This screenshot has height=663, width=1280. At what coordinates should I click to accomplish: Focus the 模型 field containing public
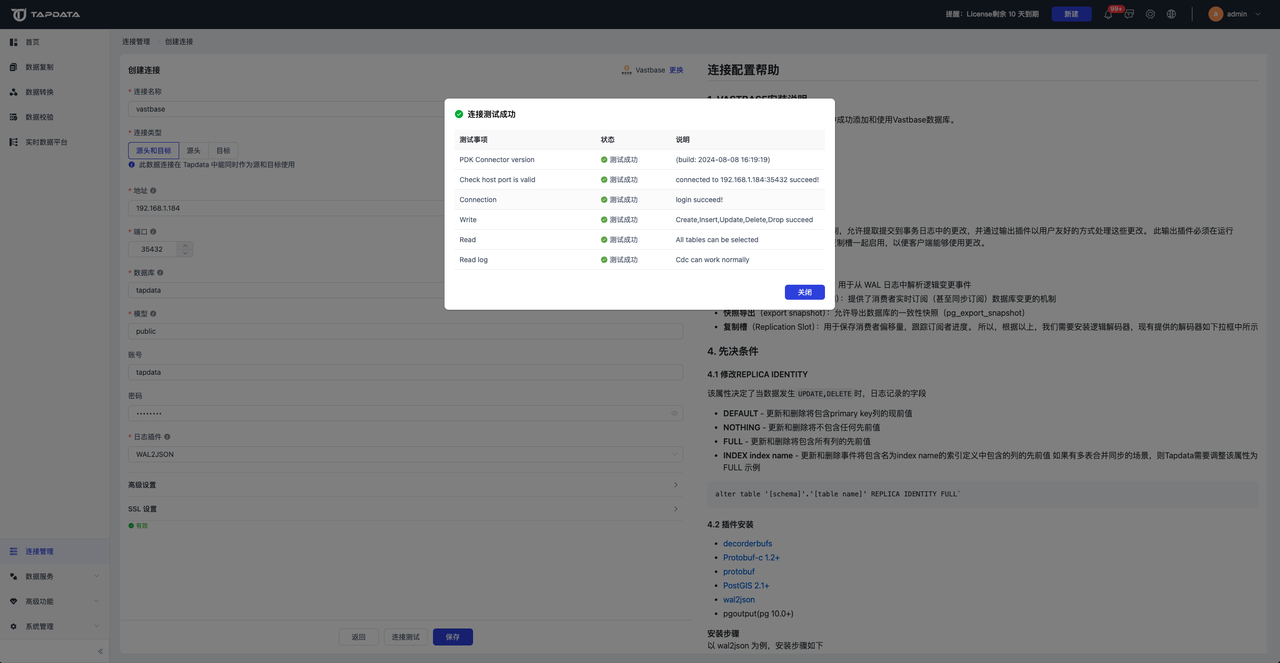(406, 331)
